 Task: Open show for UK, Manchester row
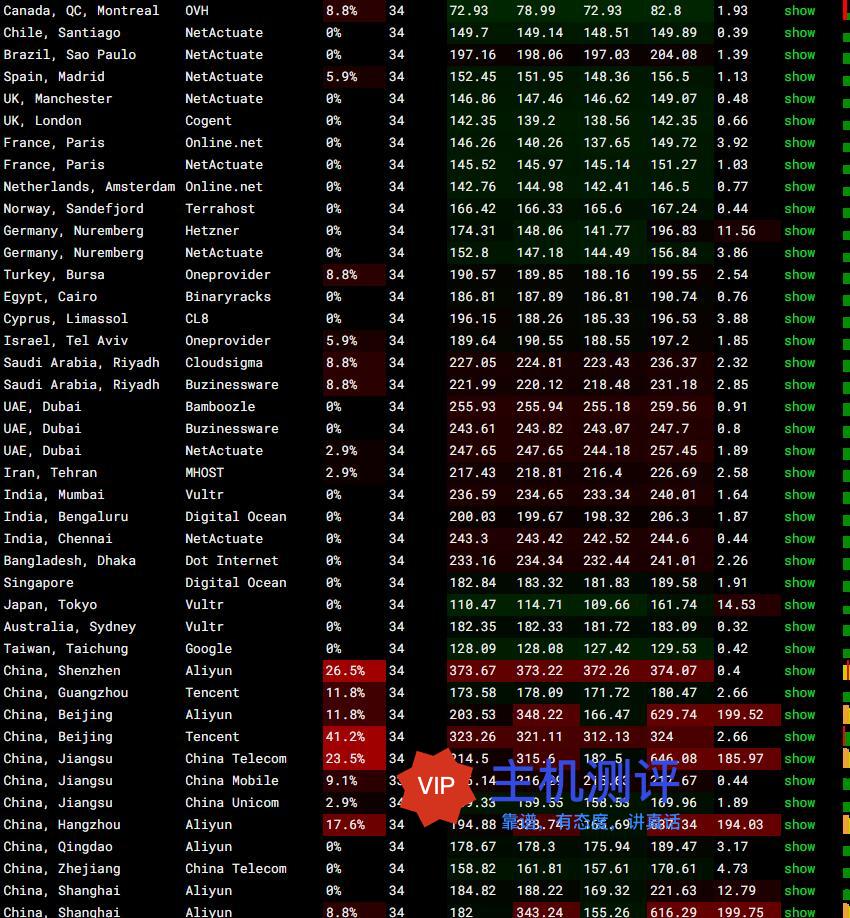click(x=800, y=99)
